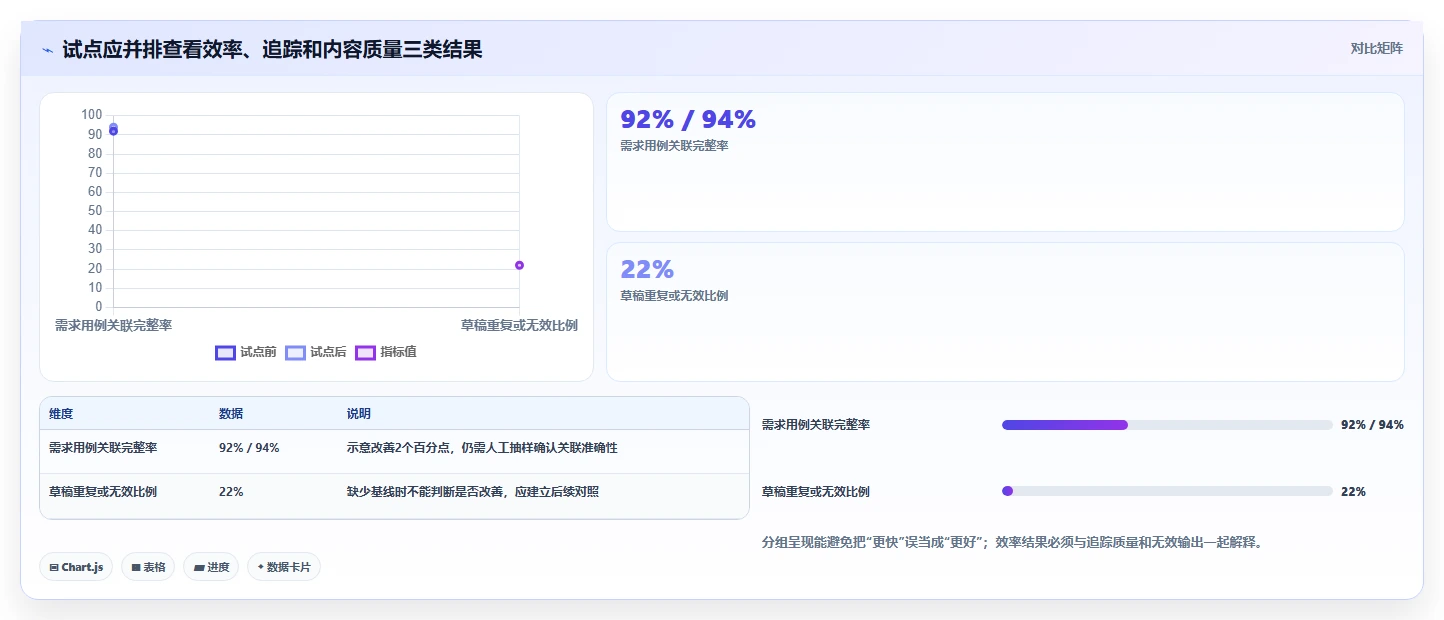Click the chart x-axis label 需求用例关联完整率
The image size is (1444, 620).
(x=113, y=326)
